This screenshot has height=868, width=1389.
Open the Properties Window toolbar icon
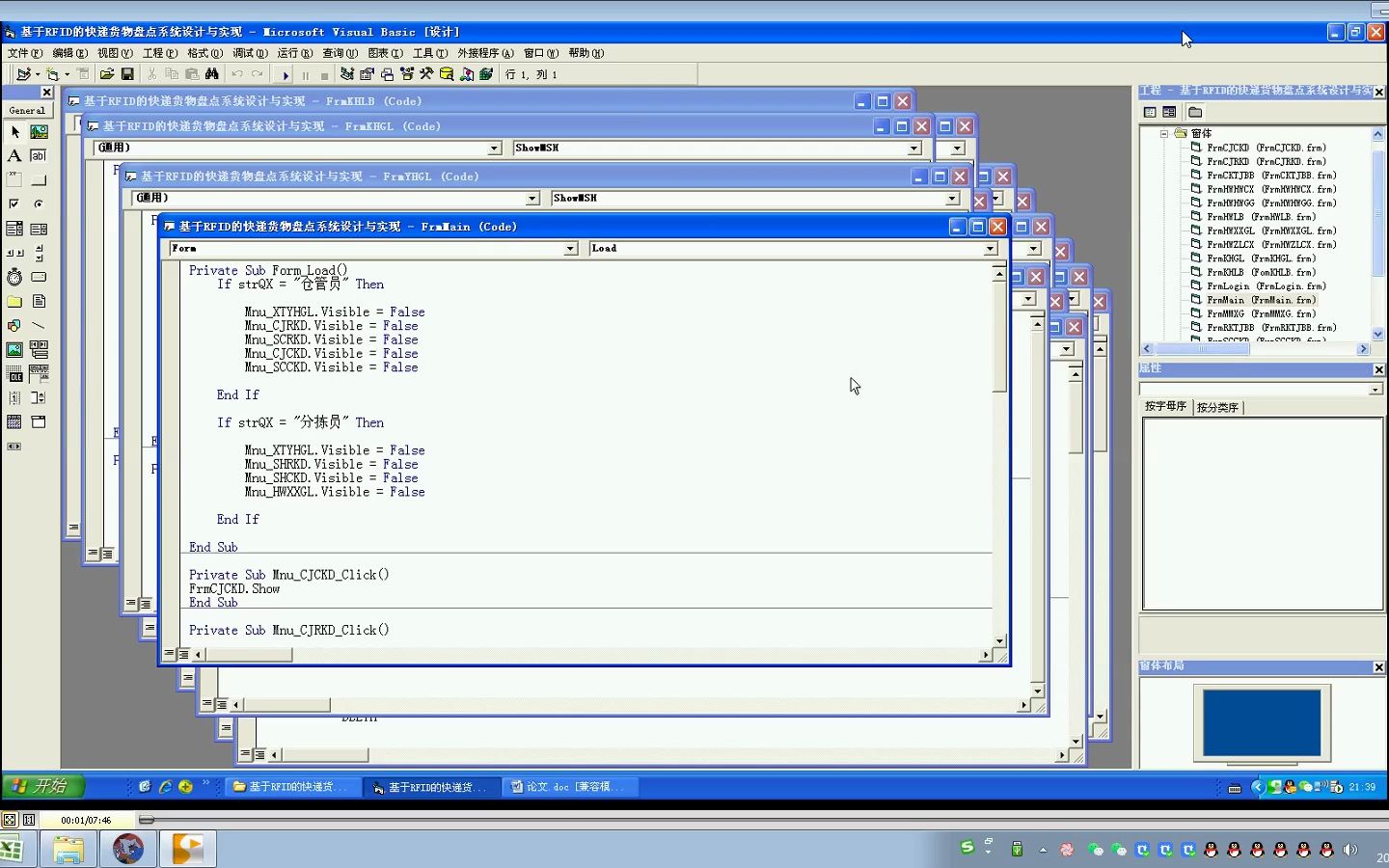[367, 74]
